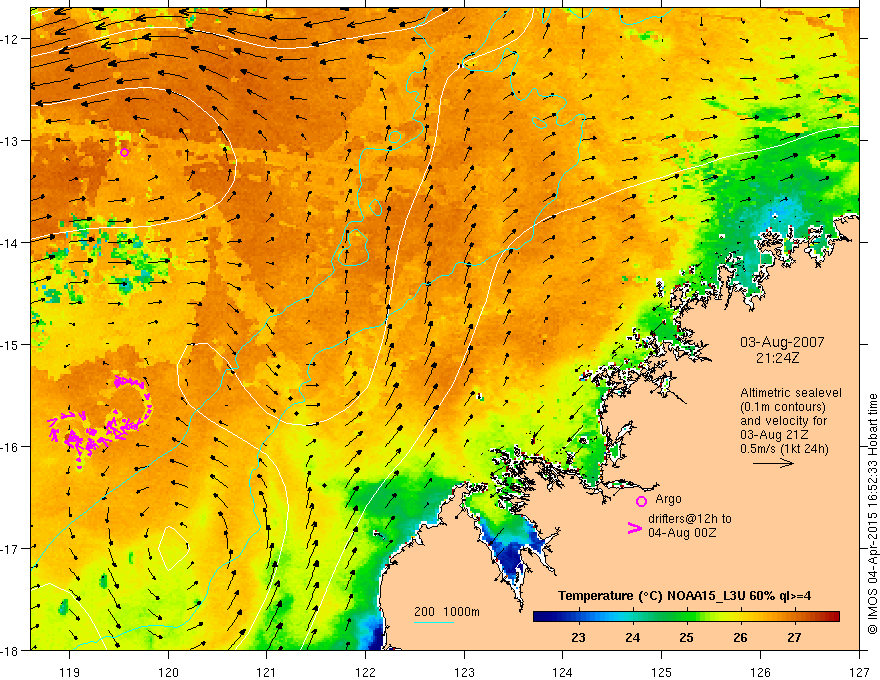
Task: Select the longitude axis label '119'
Action: (x=70, y=672)
